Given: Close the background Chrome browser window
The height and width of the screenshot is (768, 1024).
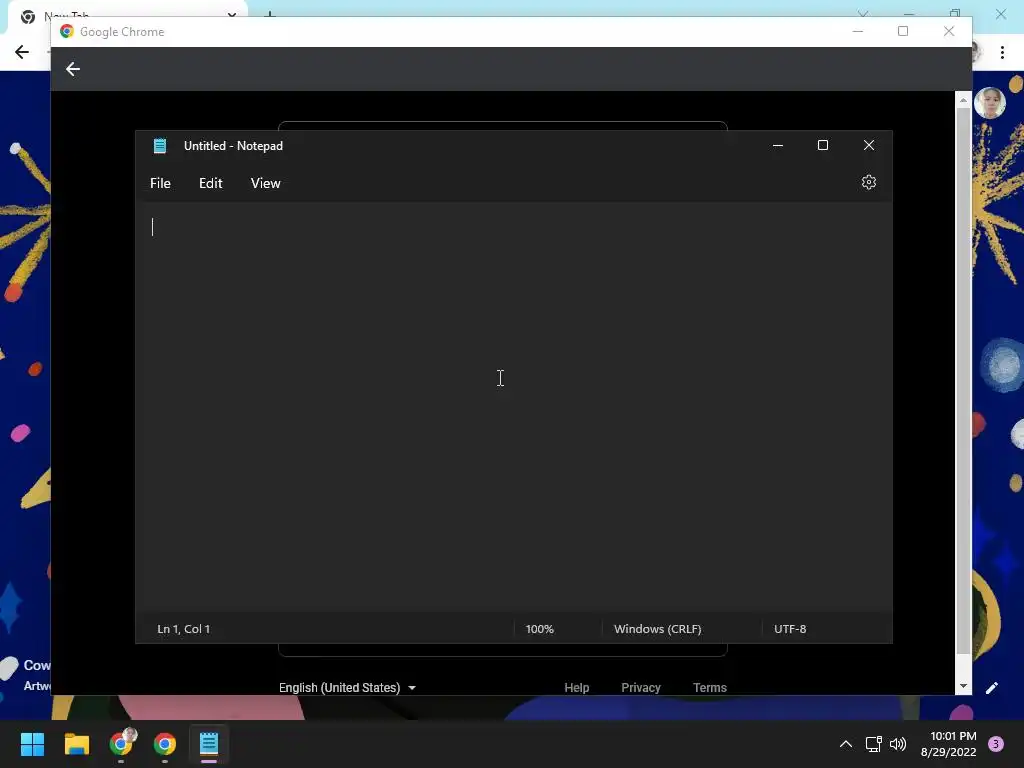Looking at the screenshot, I should click(x=1001, y=13).
